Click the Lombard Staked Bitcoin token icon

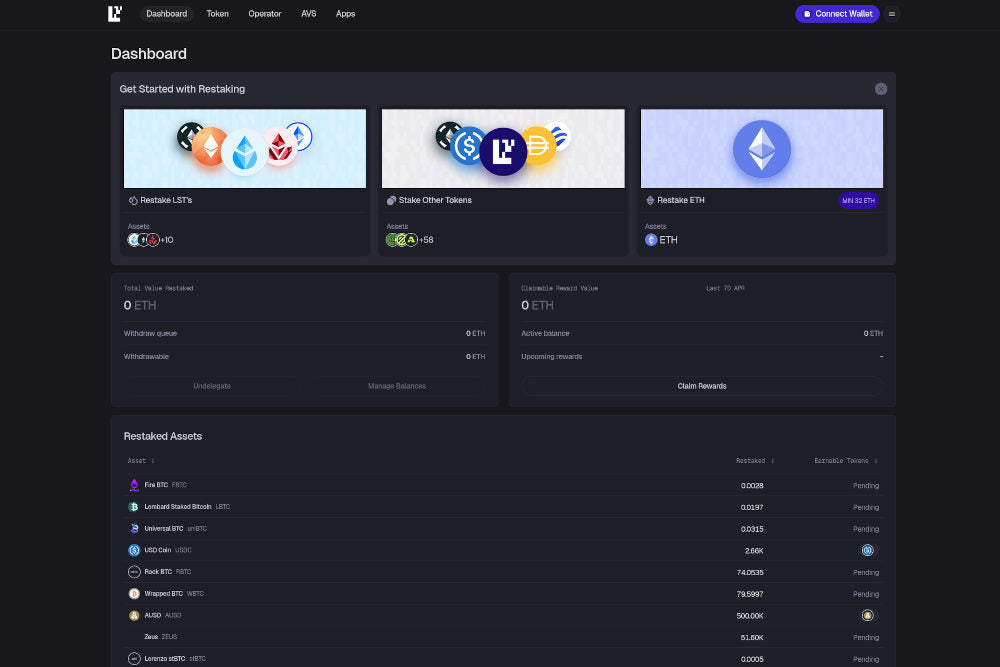coord(134,507)
